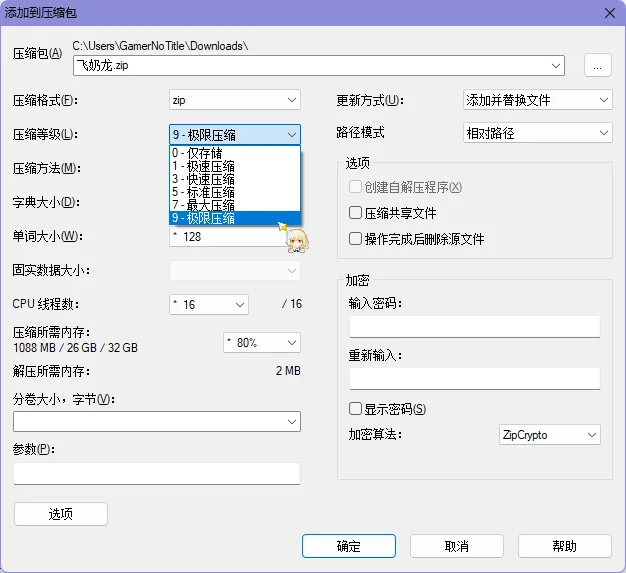
Task: Open the ZipCrypto encryption algorithm dropdown
Action: coord(549,435)
